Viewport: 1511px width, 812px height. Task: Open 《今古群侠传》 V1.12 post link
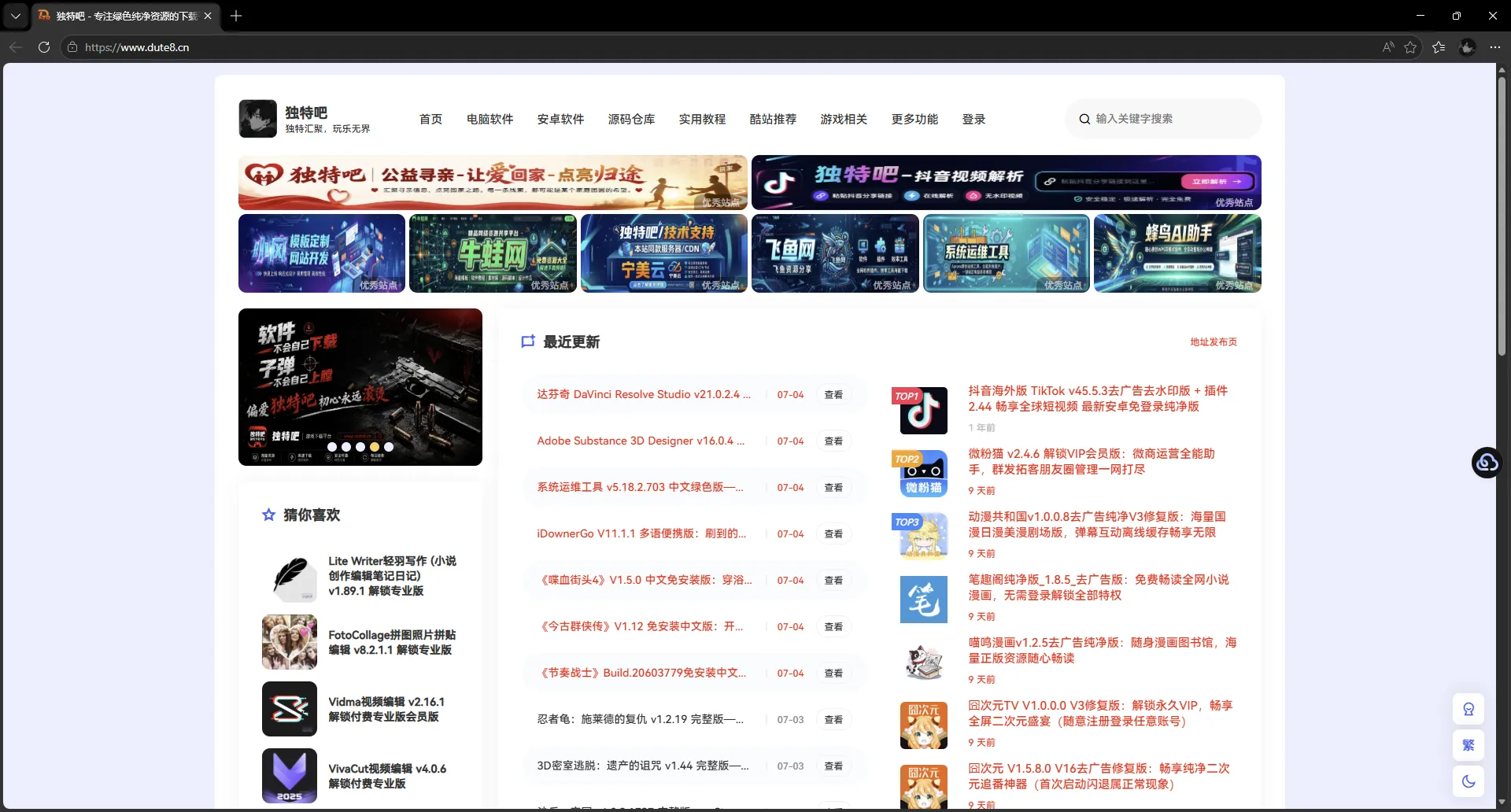[641, 626]
